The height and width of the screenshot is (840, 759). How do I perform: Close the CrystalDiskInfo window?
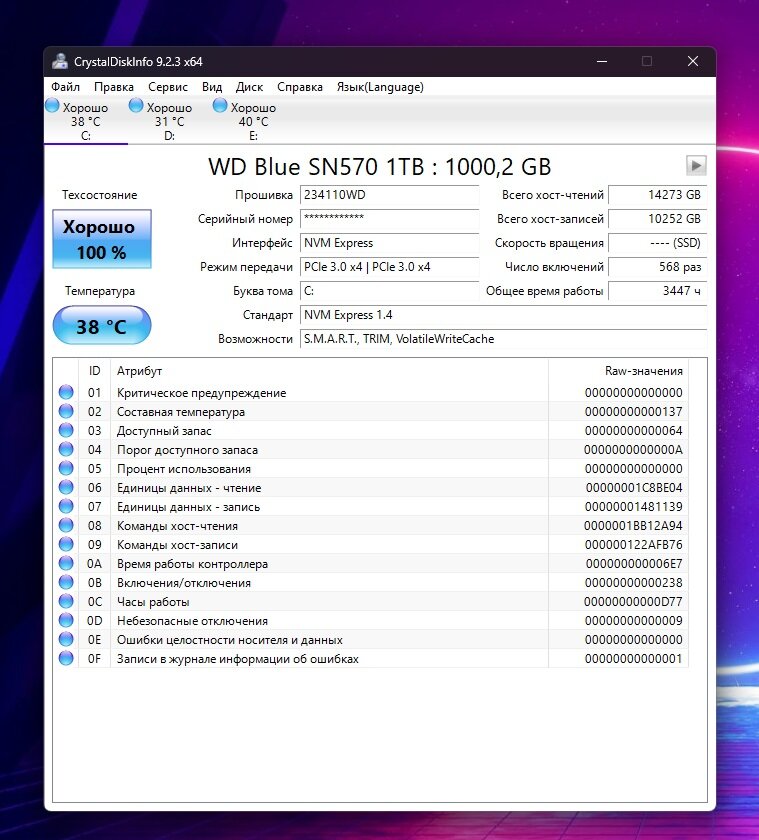pyautogui.click(x=693, y=61)
